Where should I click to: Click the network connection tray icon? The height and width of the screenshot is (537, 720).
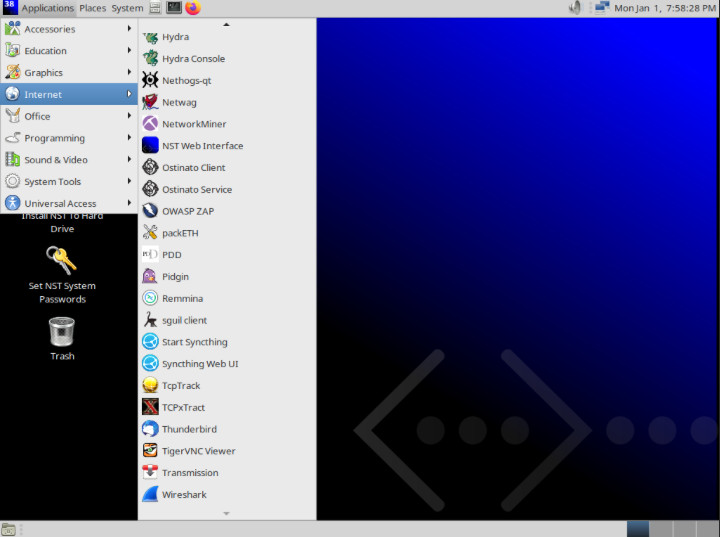(601, 8)
